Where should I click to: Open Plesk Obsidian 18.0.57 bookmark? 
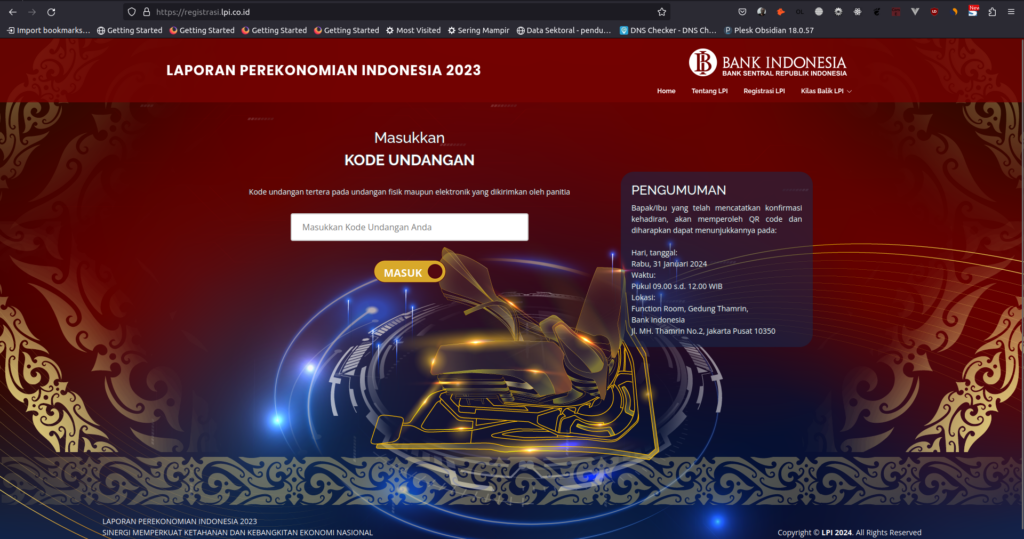click(769, 30)
